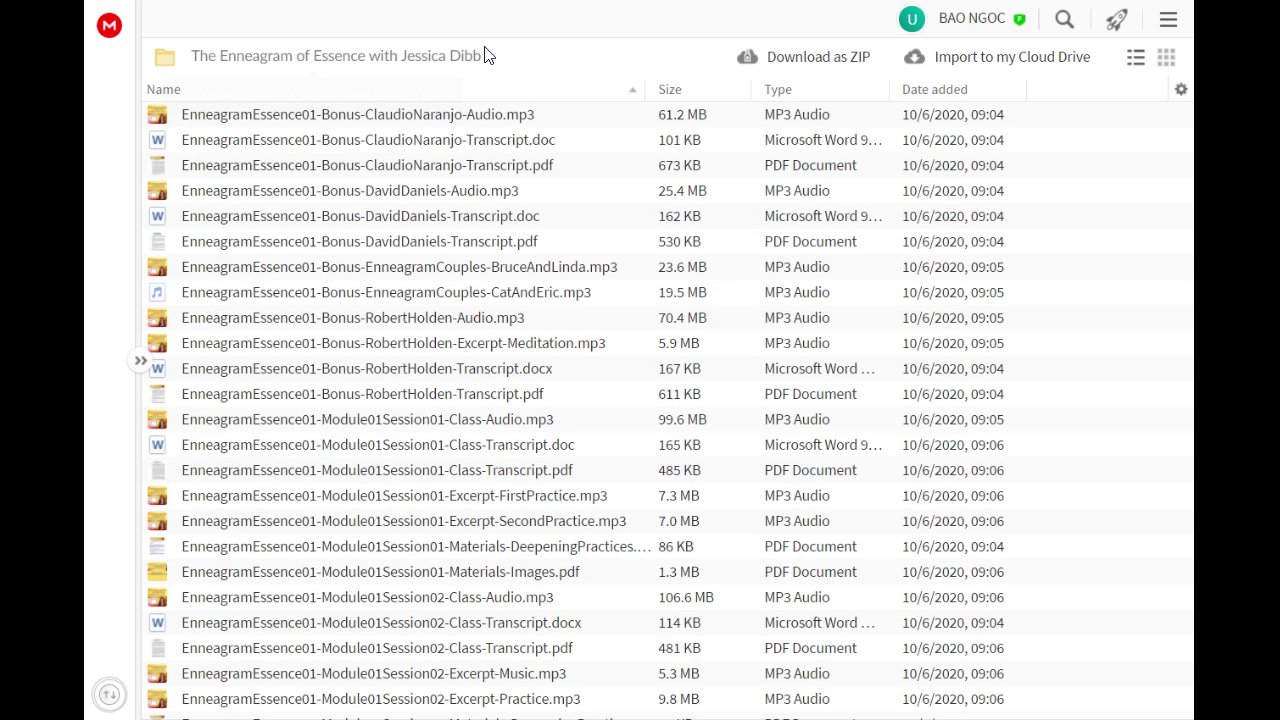Click the folder title 'The Enneagram of Essence with Jessica Dibb'
The height and width of the screenshot is (720, 1280).
337,56
